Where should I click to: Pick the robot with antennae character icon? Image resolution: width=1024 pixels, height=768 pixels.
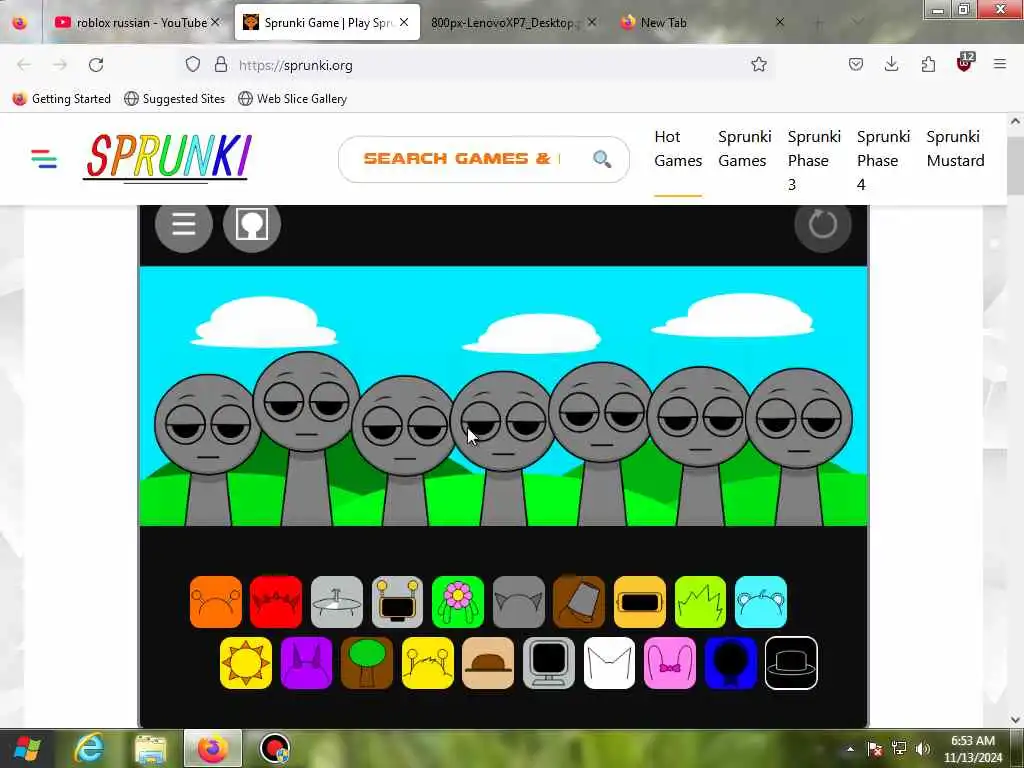click(397, 601)
